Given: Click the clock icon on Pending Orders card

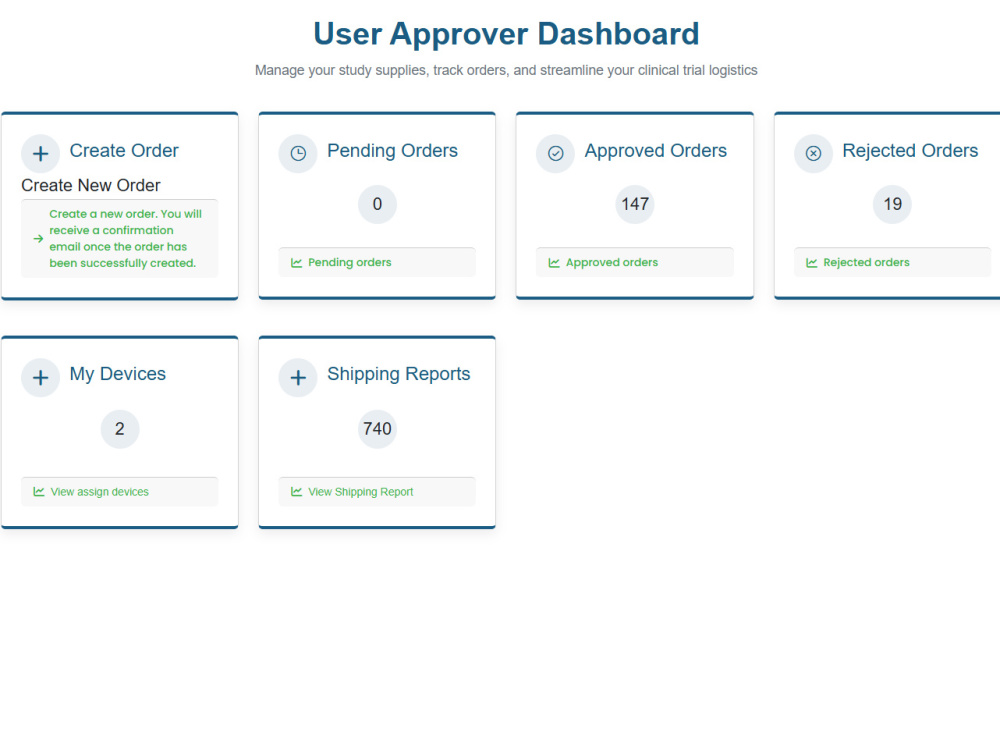Looking at the screenshot, I should click(x=298, y=154).
